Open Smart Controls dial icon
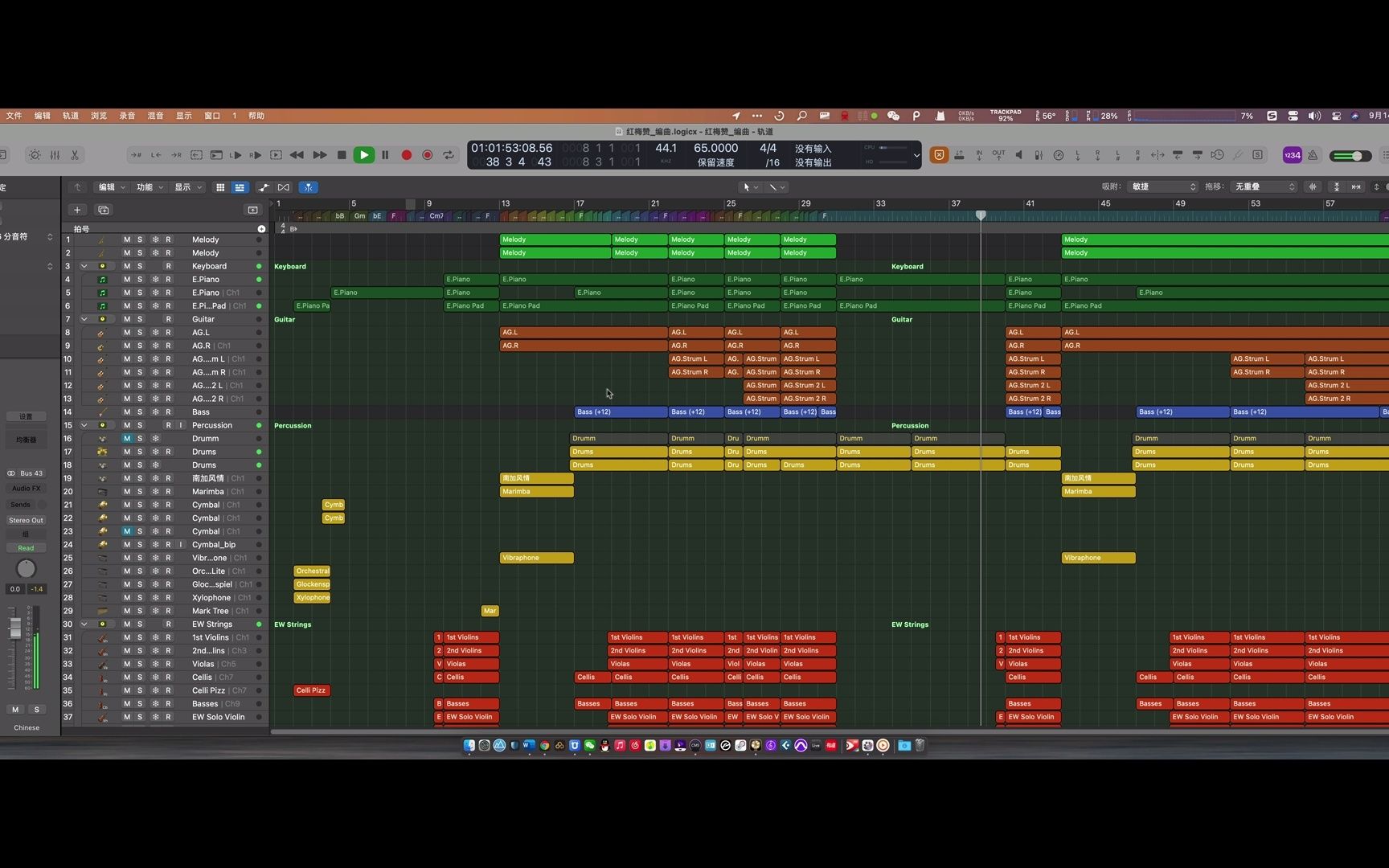 pyautogui.click(x=35, y=155)
